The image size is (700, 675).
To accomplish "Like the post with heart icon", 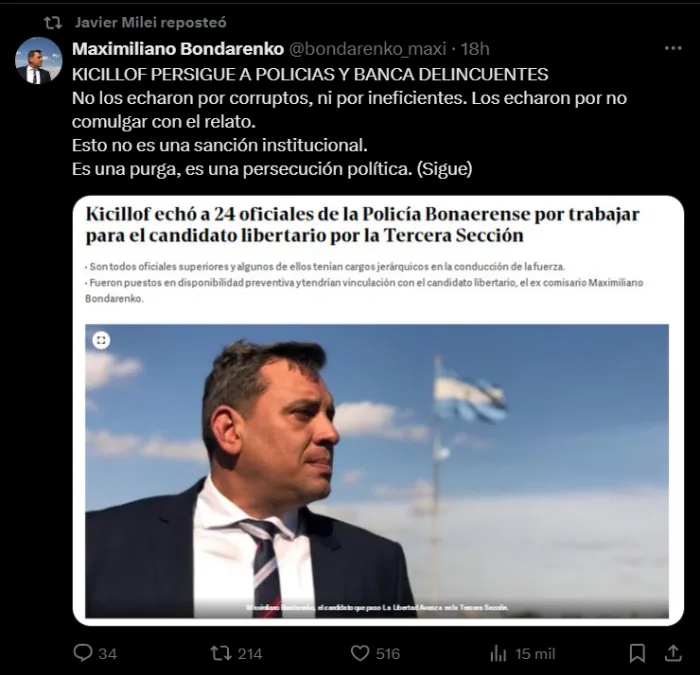I will click(360, 654).
